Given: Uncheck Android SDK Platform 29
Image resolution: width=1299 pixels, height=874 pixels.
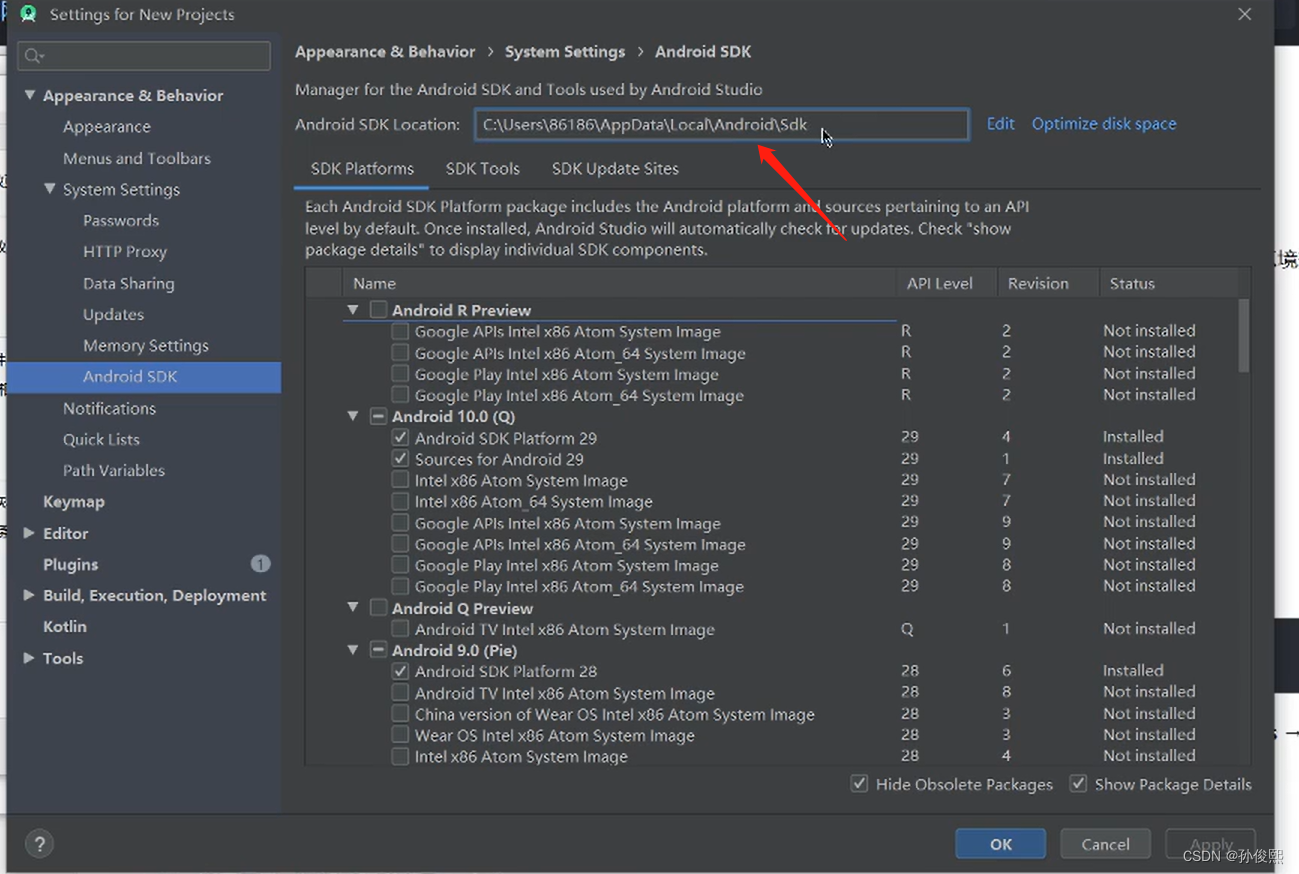Looking at the screenshot, I should [x=400, y=437].
